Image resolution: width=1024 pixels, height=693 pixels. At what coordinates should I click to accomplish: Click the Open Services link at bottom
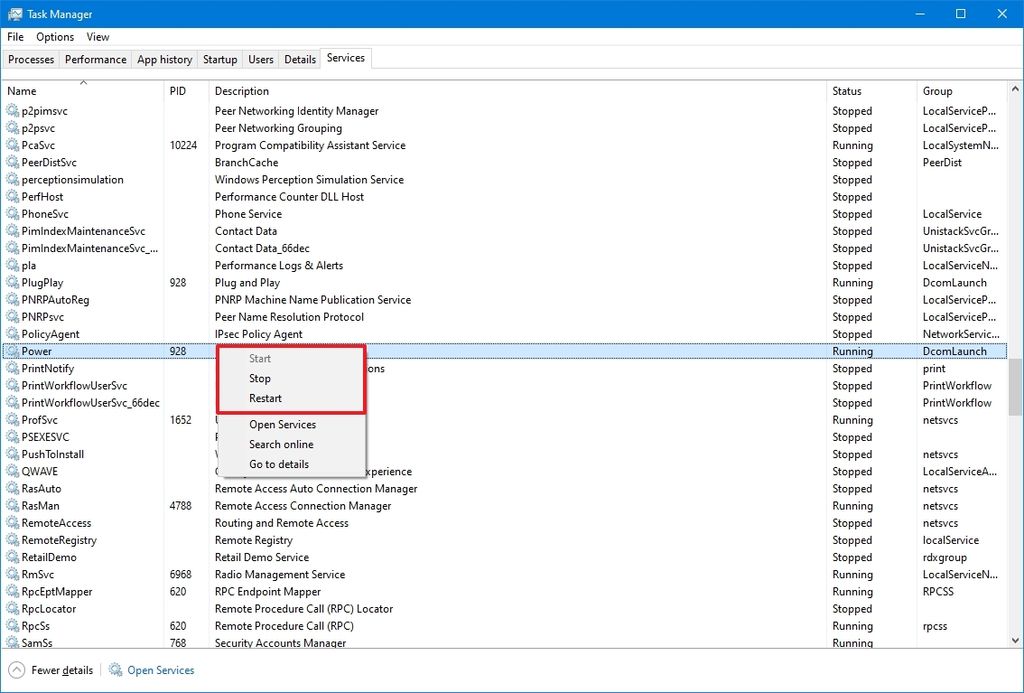(x=159, y=670)
